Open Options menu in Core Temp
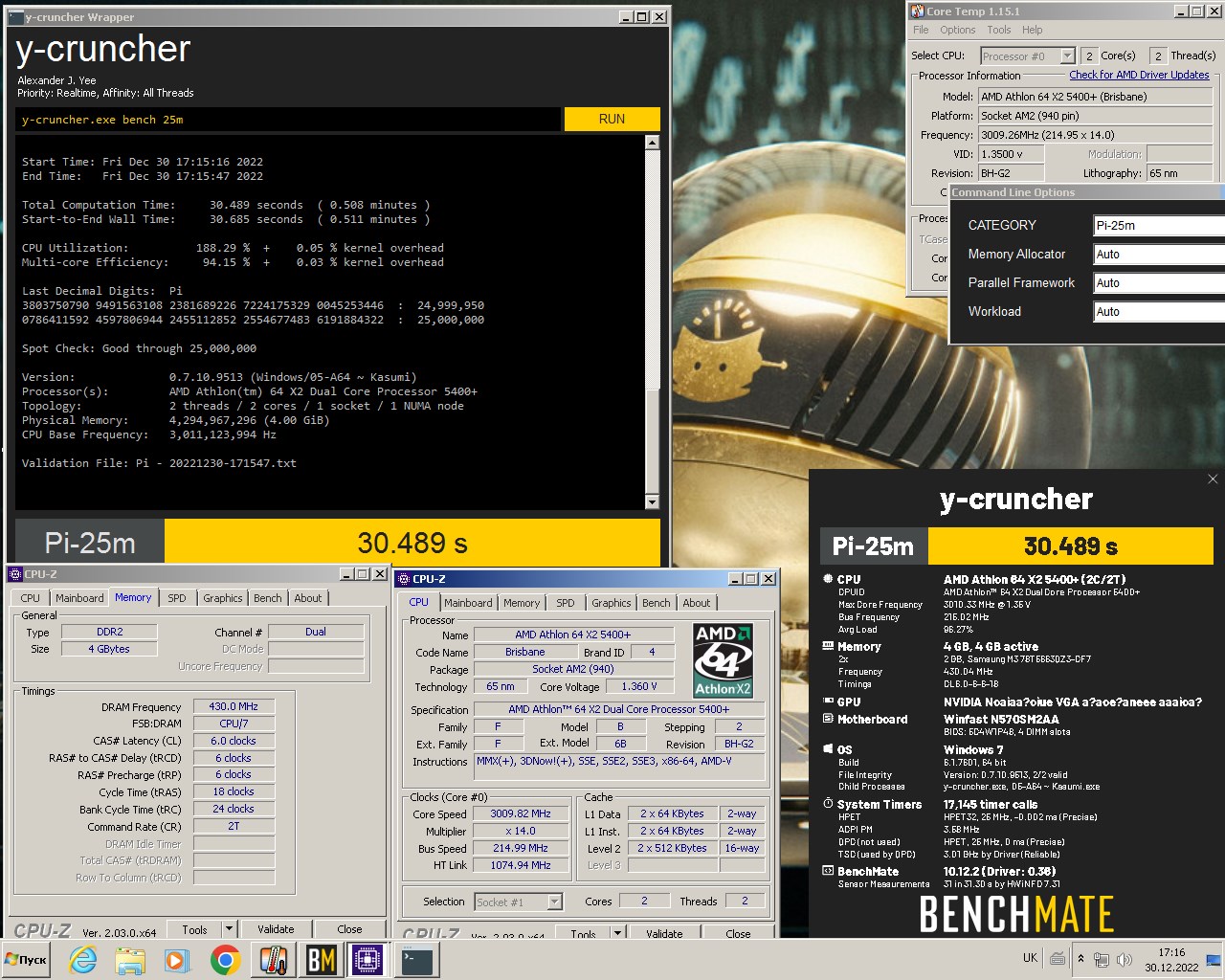 [x=957, y=30]
